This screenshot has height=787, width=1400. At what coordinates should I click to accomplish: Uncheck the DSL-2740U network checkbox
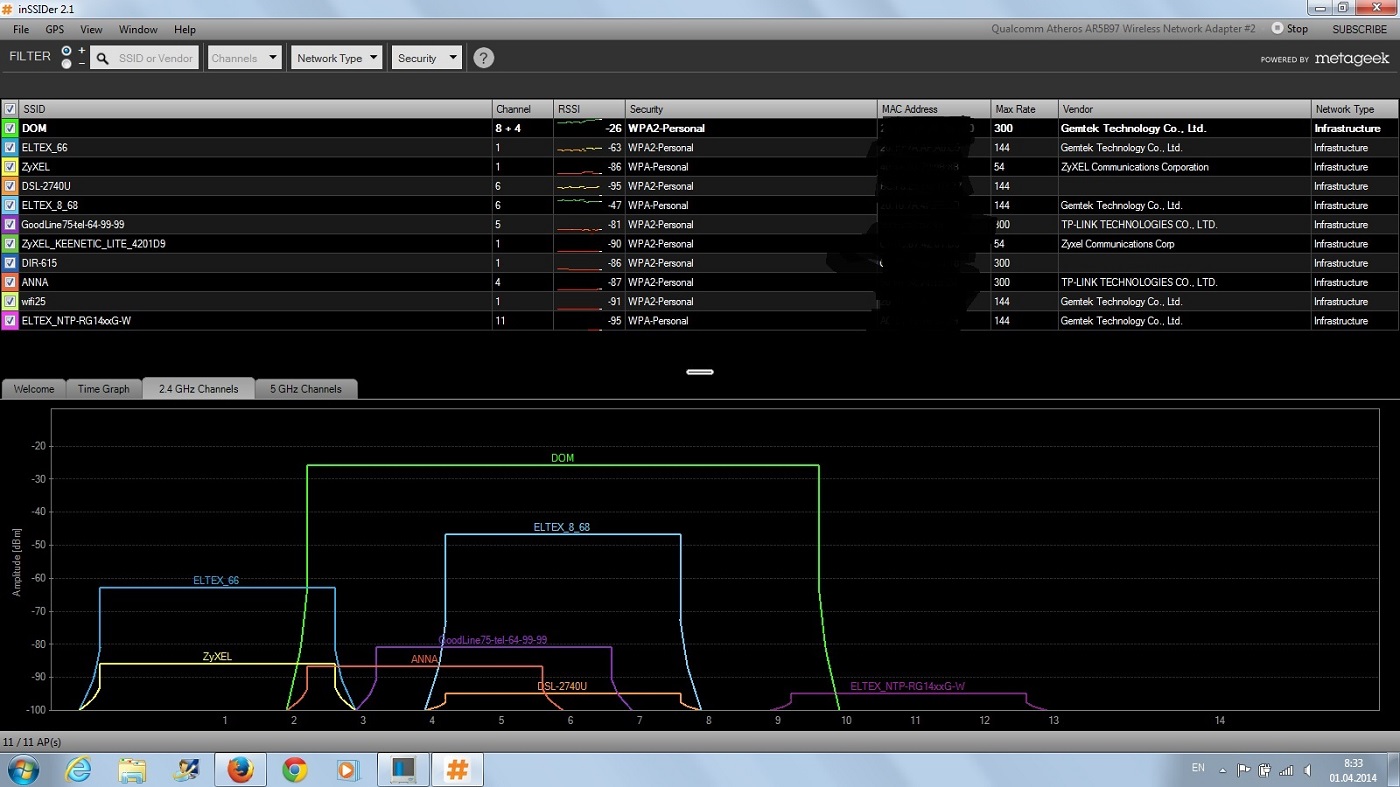pyautogui.click(x=10, y=186)
